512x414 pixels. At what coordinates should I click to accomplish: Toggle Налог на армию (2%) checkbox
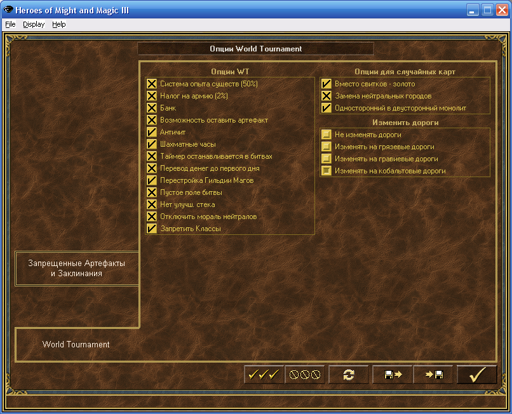tap(152, 96)
